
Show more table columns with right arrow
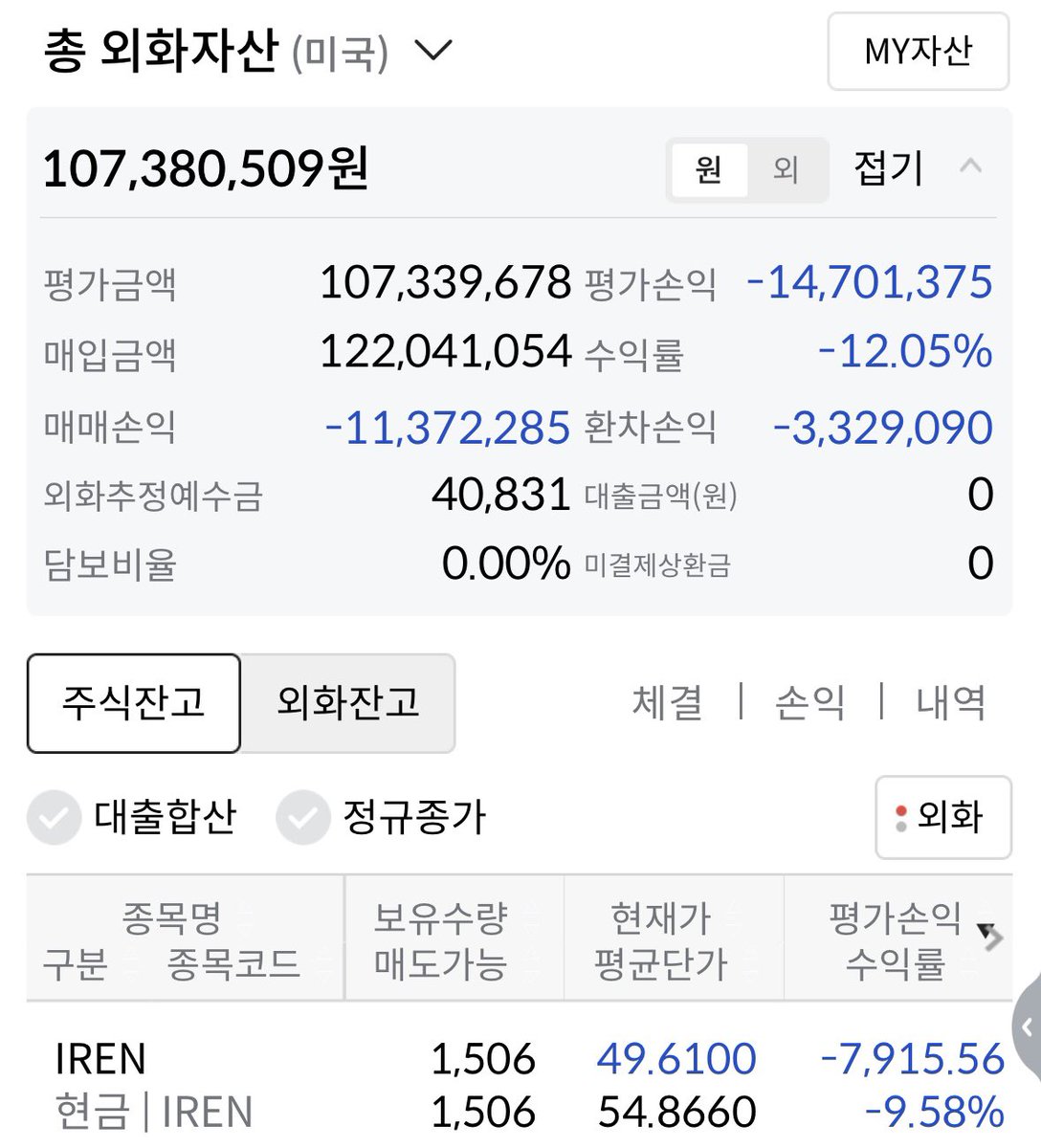pos(991,938)
